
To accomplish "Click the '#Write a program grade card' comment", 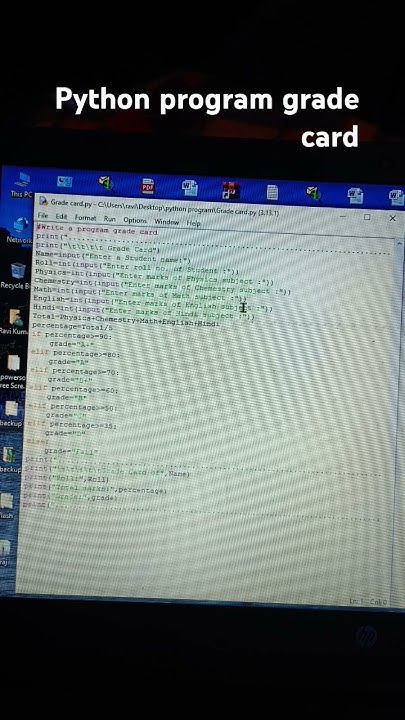I will click(97, 229).
